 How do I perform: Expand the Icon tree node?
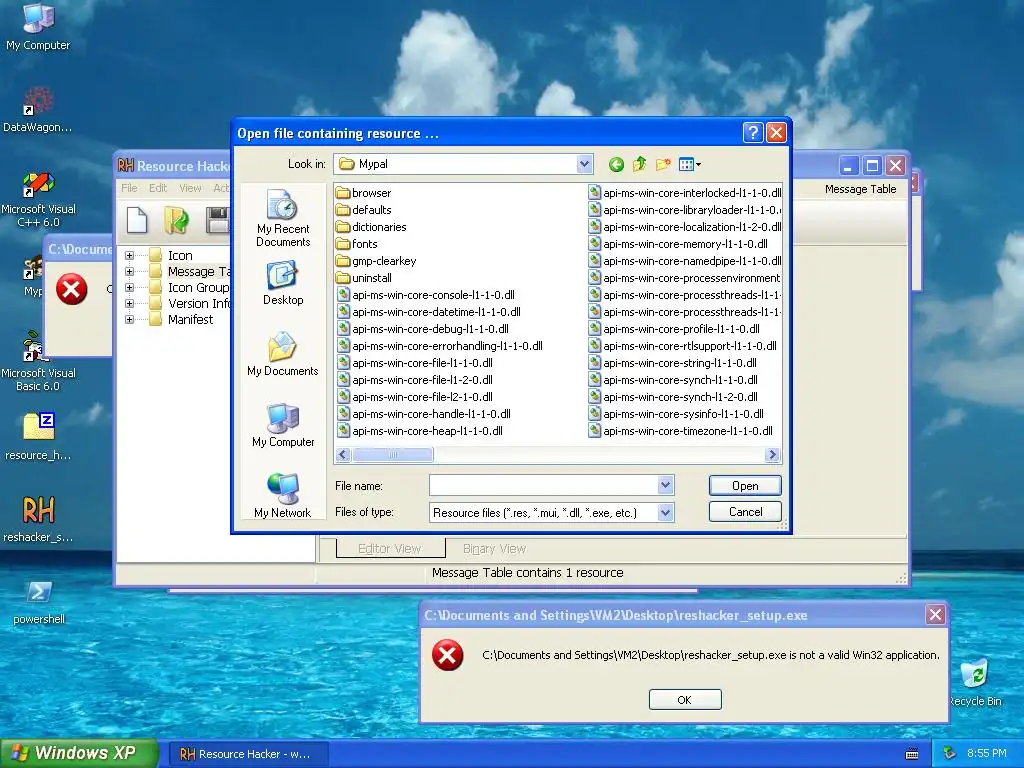click(x=129, y=255)
